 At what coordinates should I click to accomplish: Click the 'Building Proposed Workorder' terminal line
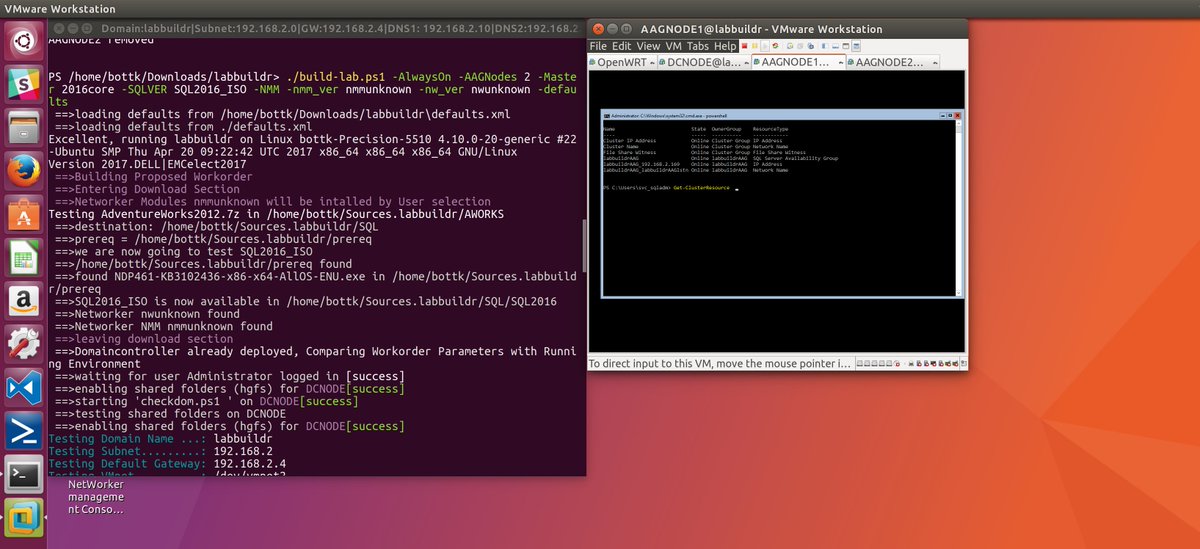click(x=153, y=177)
